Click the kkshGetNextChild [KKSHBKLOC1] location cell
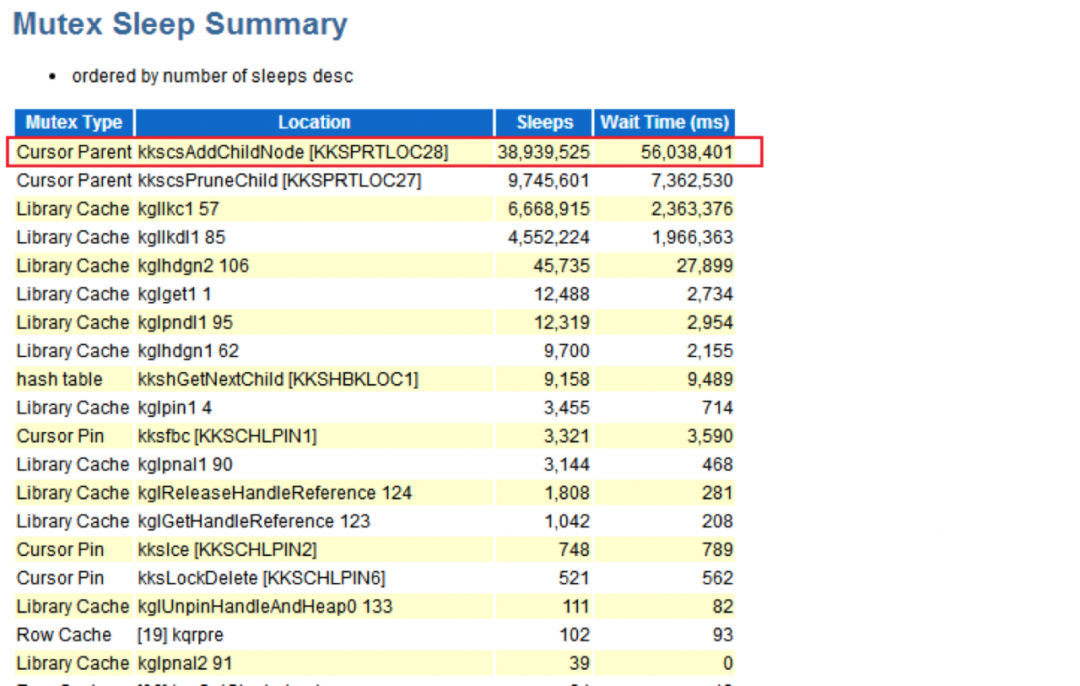The image size is (1080, 686). (277, 379)
